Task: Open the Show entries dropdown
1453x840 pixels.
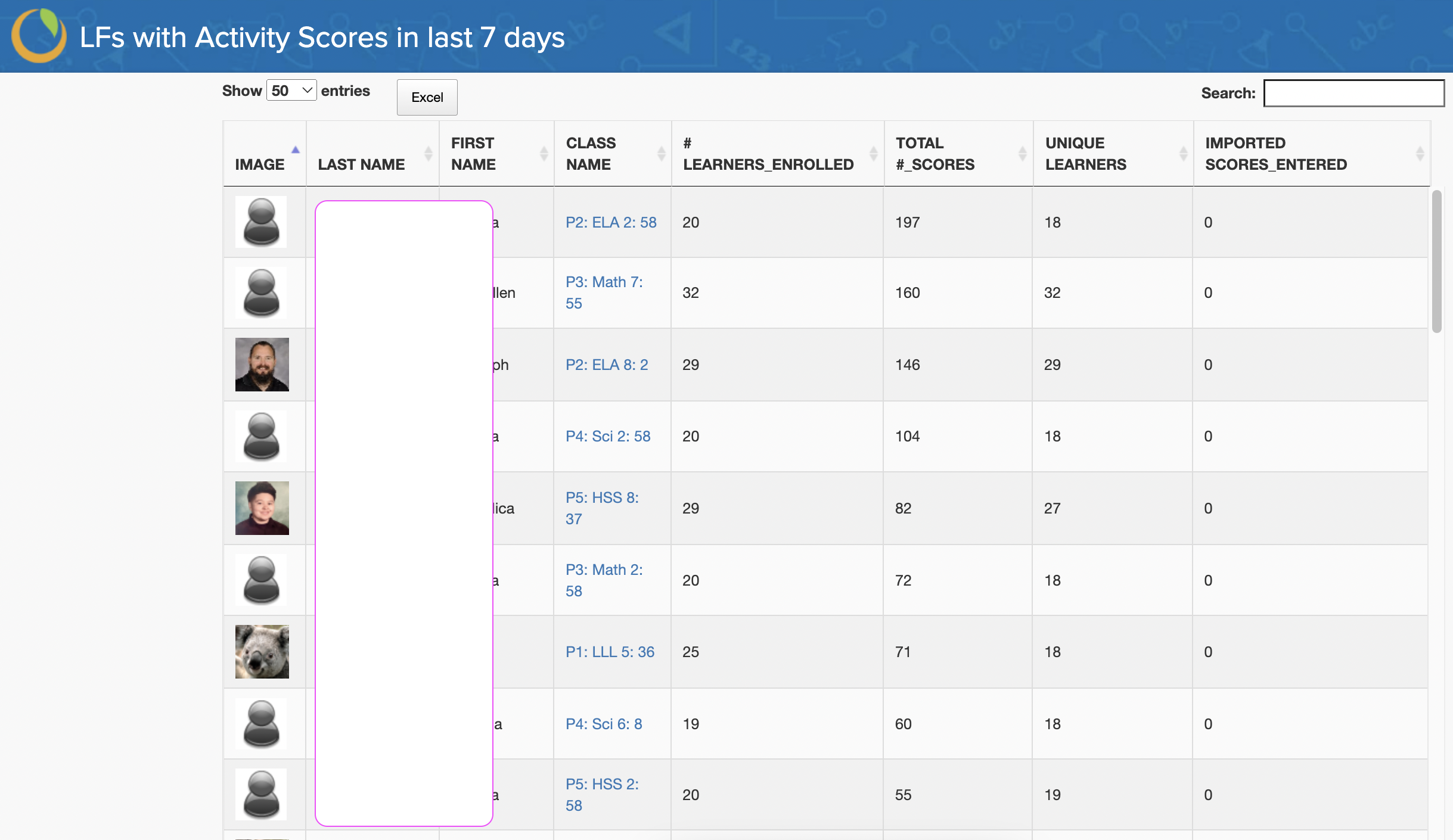Action: coord(291,91)
